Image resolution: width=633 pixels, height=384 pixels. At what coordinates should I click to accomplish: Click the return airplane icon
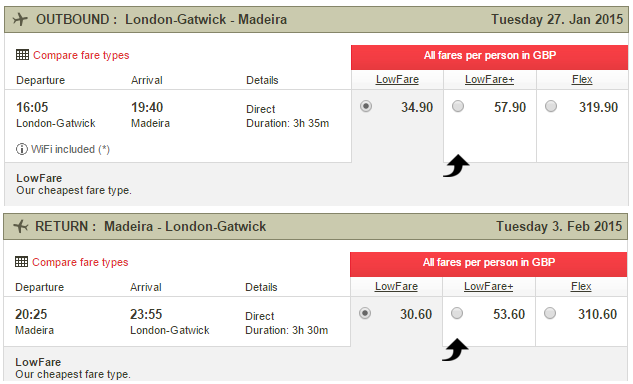click(20, 226)
